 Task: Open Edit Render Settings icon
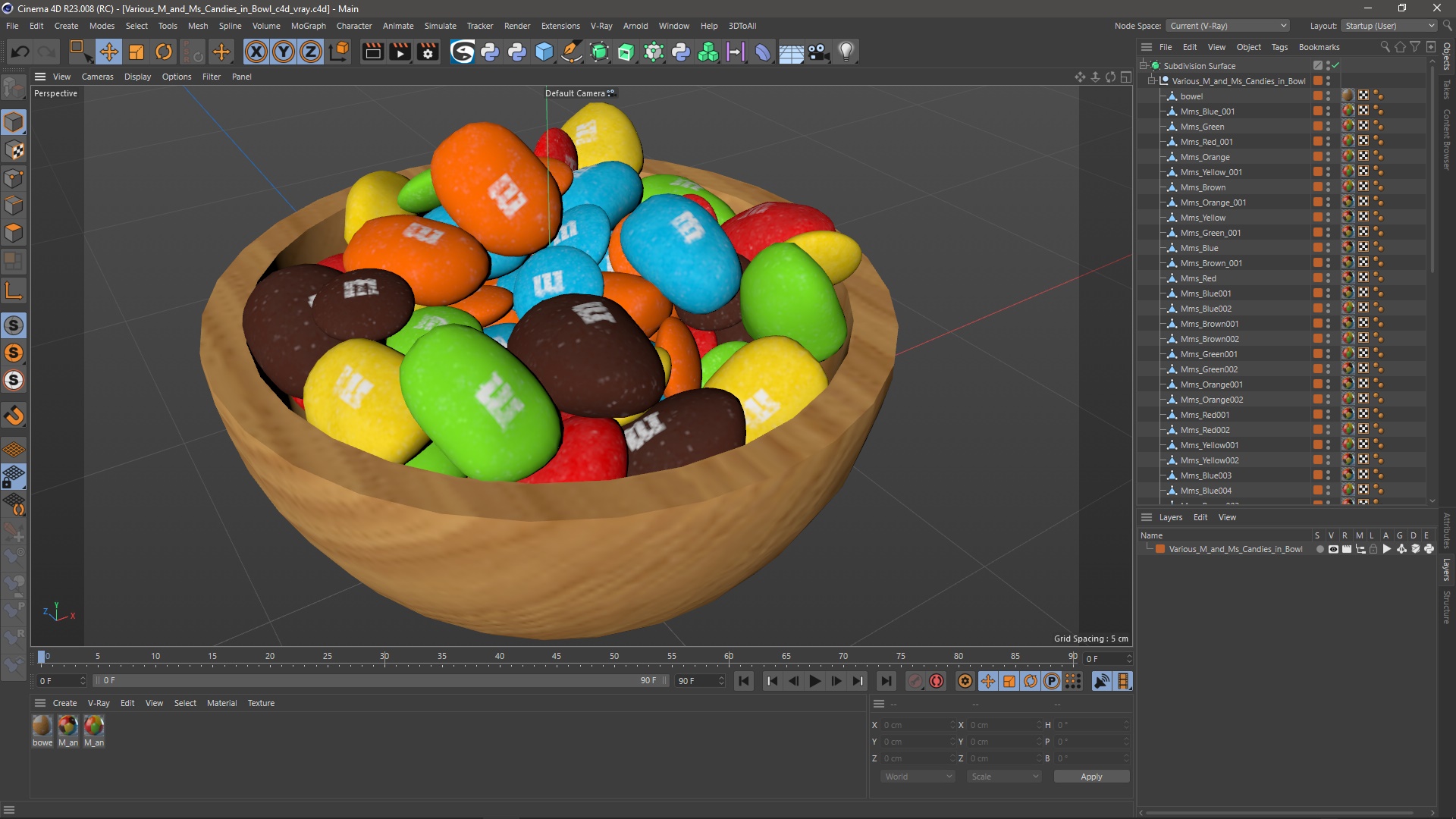coord(428,52)
